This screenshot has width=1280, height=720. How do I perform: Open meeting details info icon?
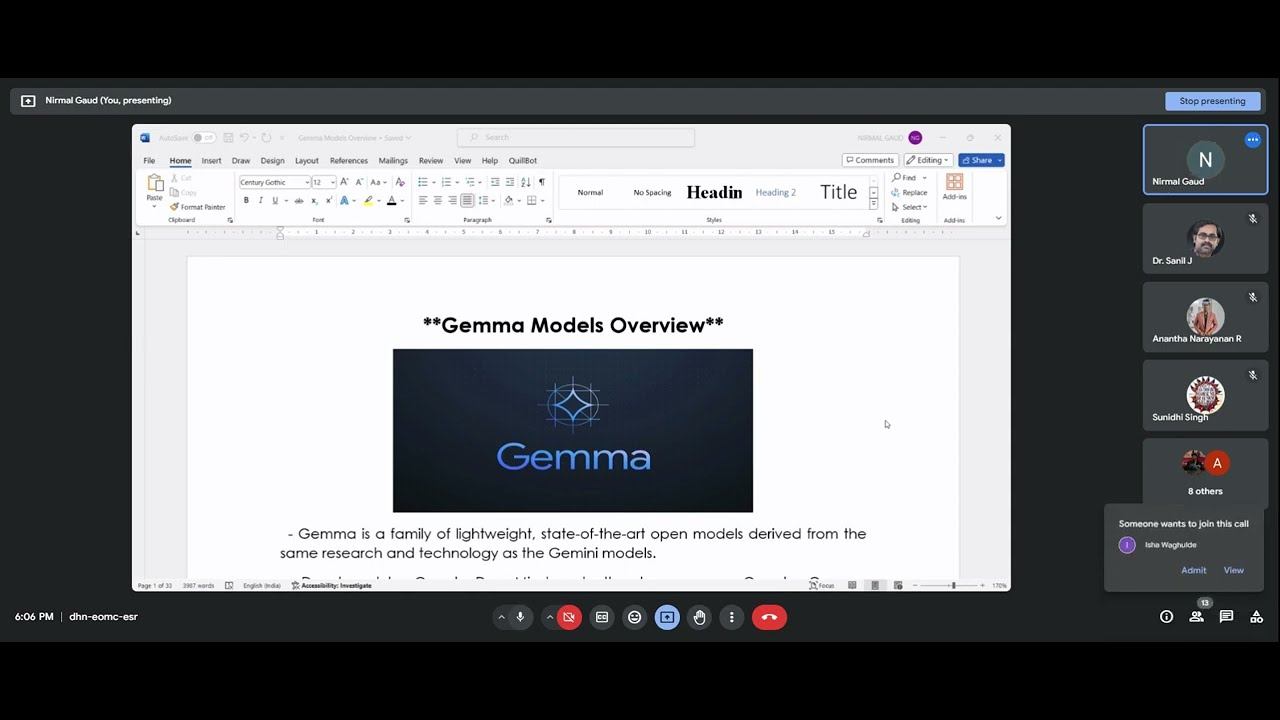click(1166, 617)
